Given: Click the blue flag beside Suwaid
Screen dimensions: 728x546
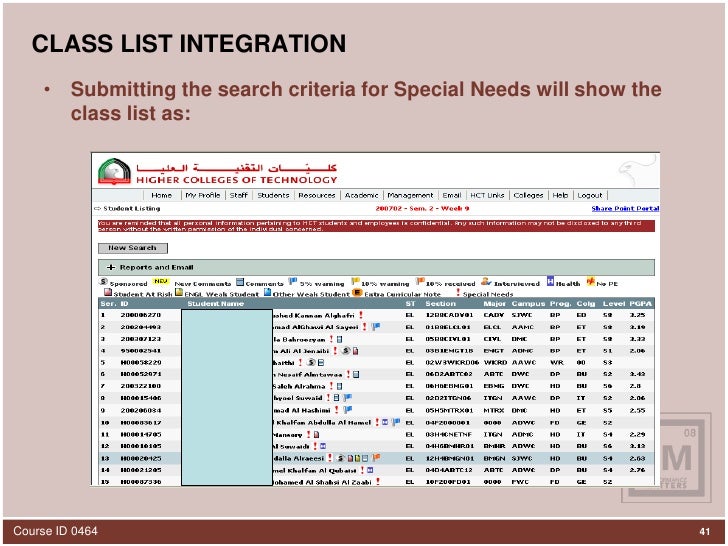Looking at the screenshot, I should coord(347,398).
